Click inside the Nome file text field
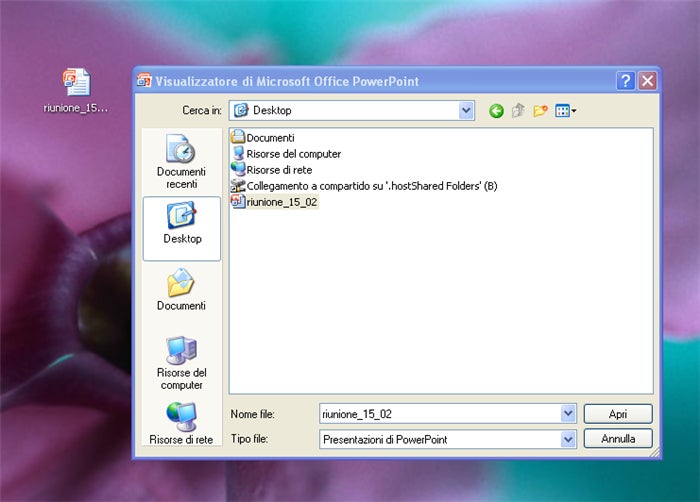Image resolution: width=700 pixels, height=502 pixels. pyautogui.click(x=440, y=414)
